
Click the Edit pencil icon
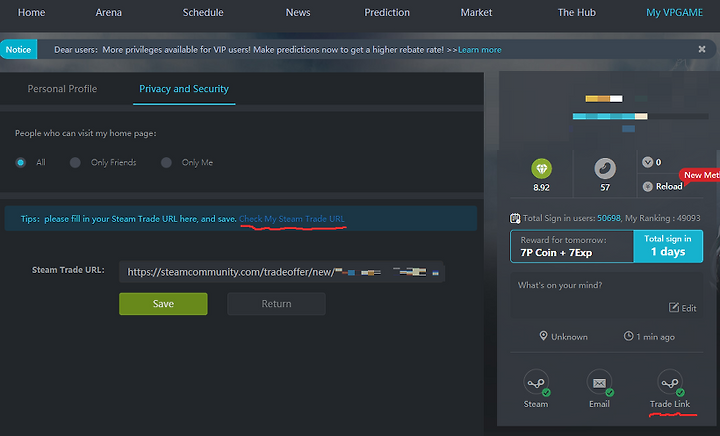point(674,307)
